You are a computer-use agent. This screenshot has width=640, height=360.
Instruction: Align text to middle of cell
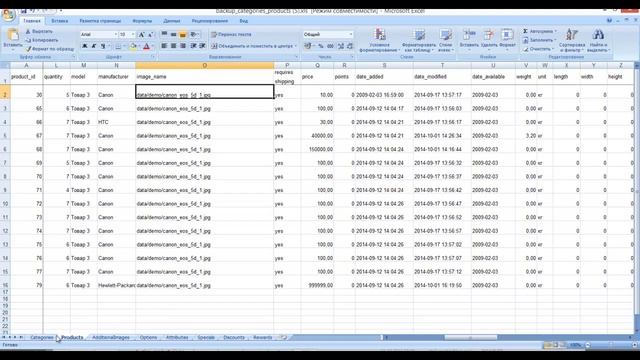pos(173,34)
